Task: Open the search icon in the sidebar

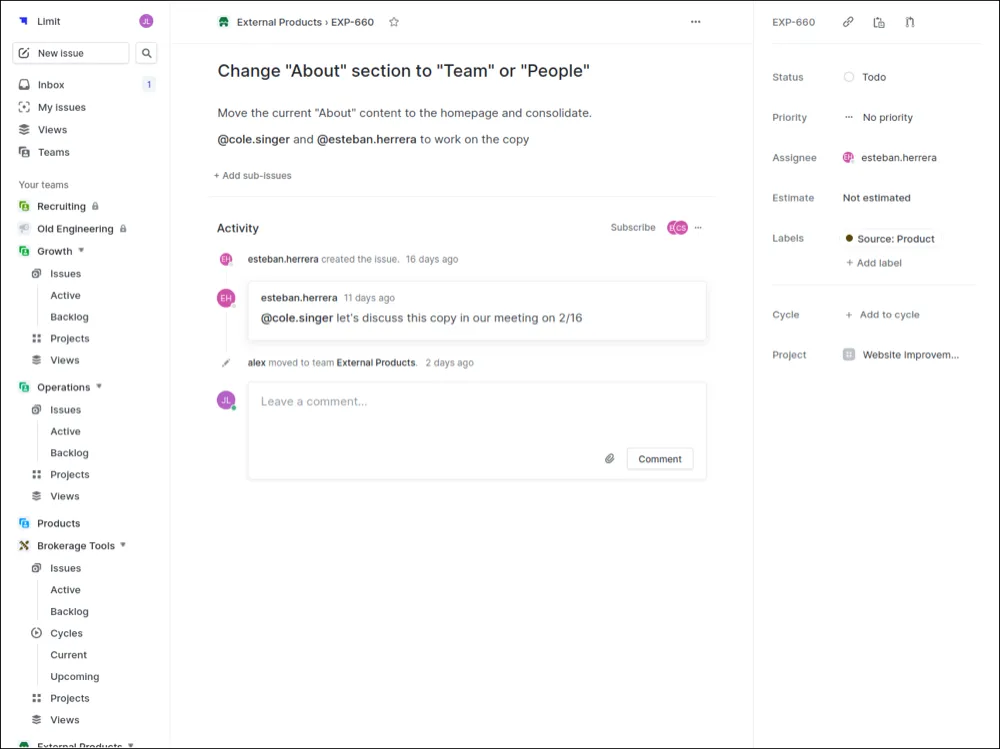Action: point(146,52)
